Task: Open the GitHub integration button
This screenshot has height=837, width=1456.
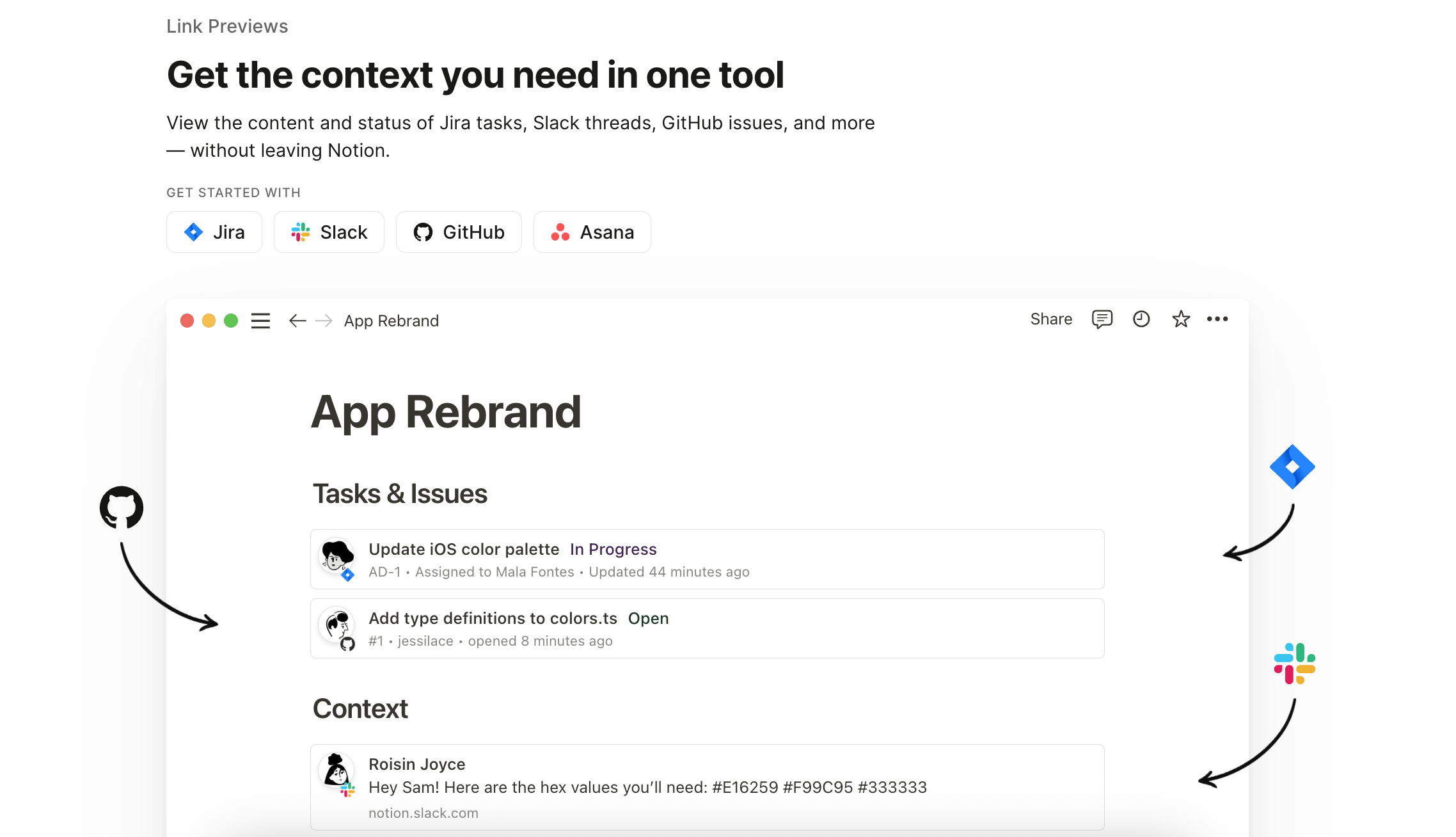Action: pyautogui.click(x=459, y=232)
